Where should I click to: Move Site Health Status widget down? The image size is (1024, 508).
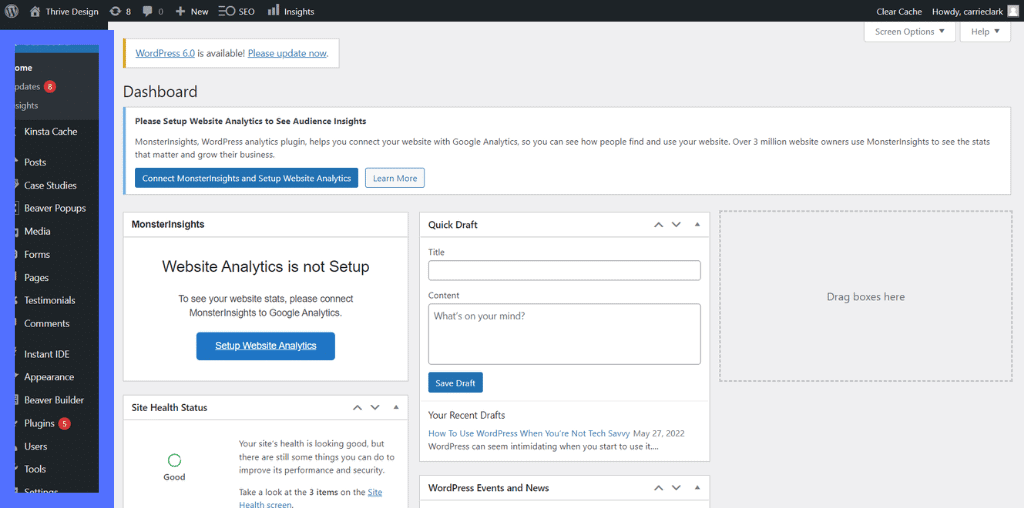(x=375, y=407)
